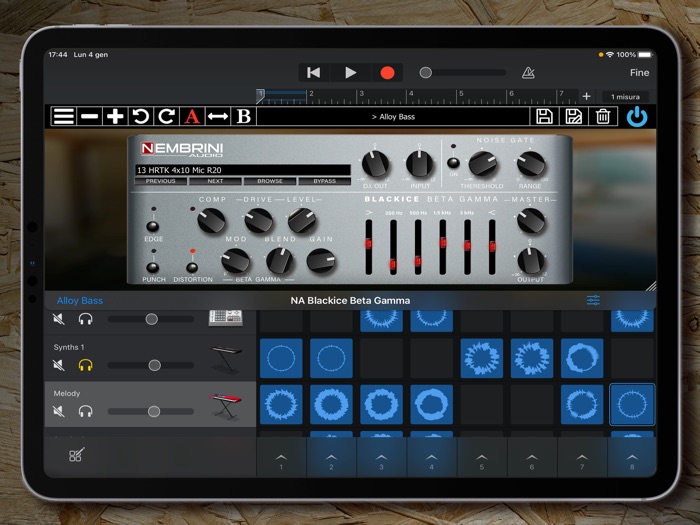Toggle the noise gate ON switch
700x525 pixels.
coord(453,163)
